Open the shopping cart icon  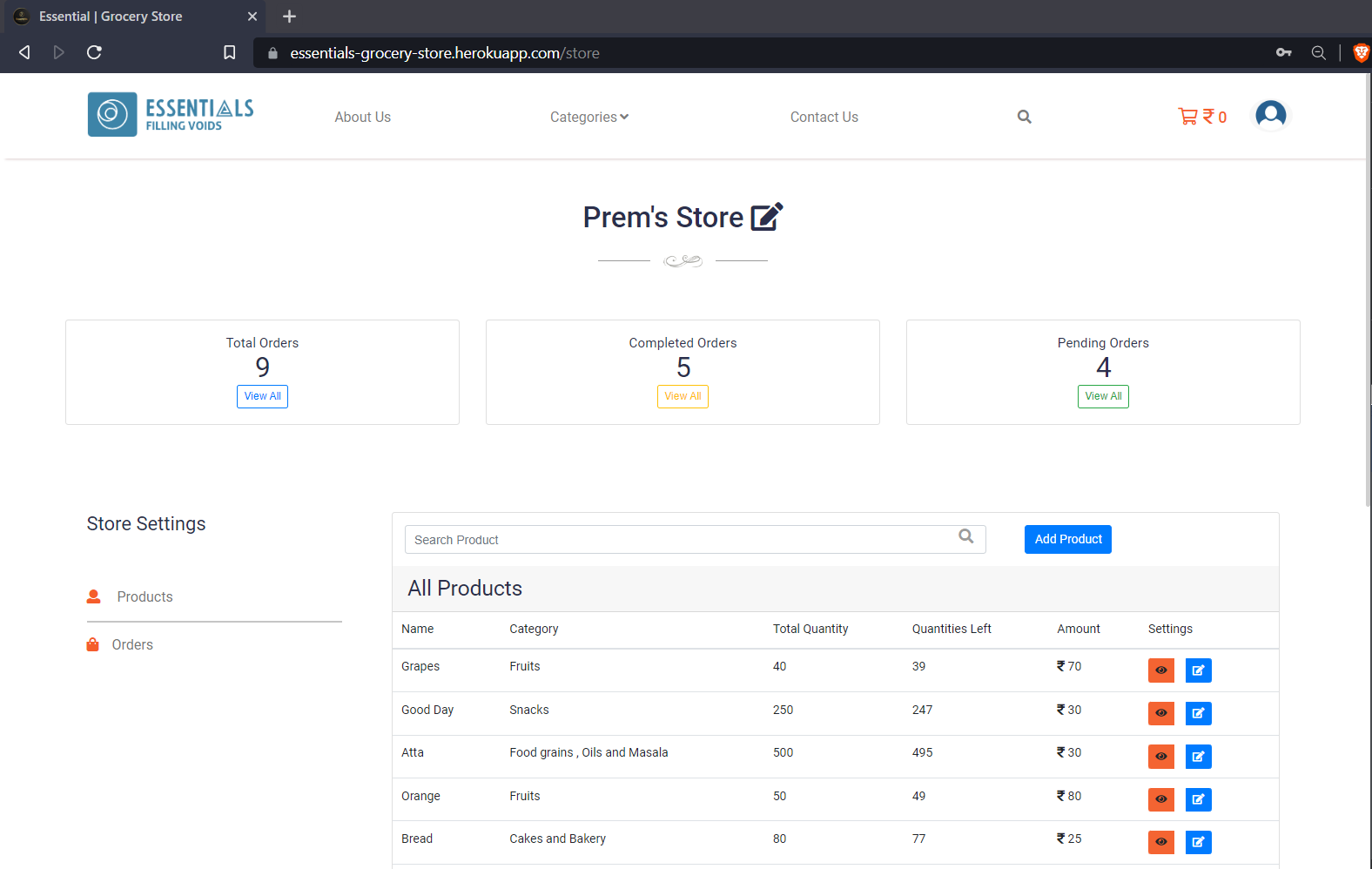coord(1187,116)
